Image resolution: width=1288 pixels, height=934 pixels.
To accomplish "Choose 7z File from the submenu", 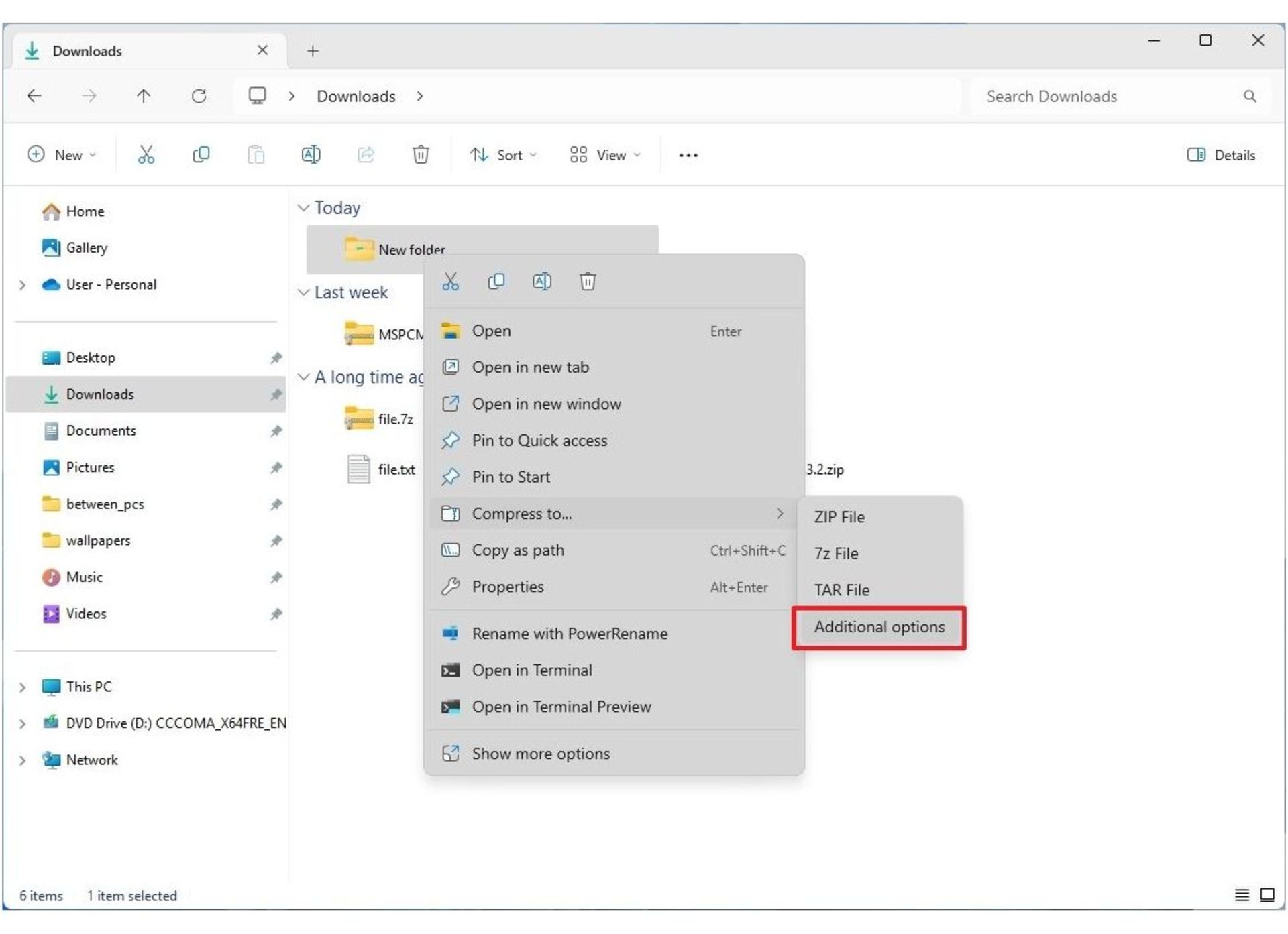I will click(x=836, y=554).
